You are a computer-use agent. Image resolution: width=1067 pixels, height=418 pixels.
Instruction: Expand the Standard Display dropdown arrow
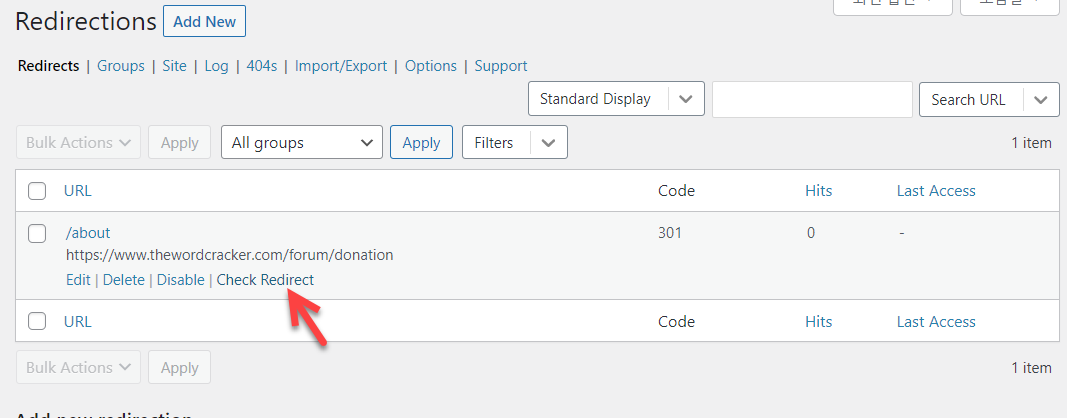pos(685,99)
